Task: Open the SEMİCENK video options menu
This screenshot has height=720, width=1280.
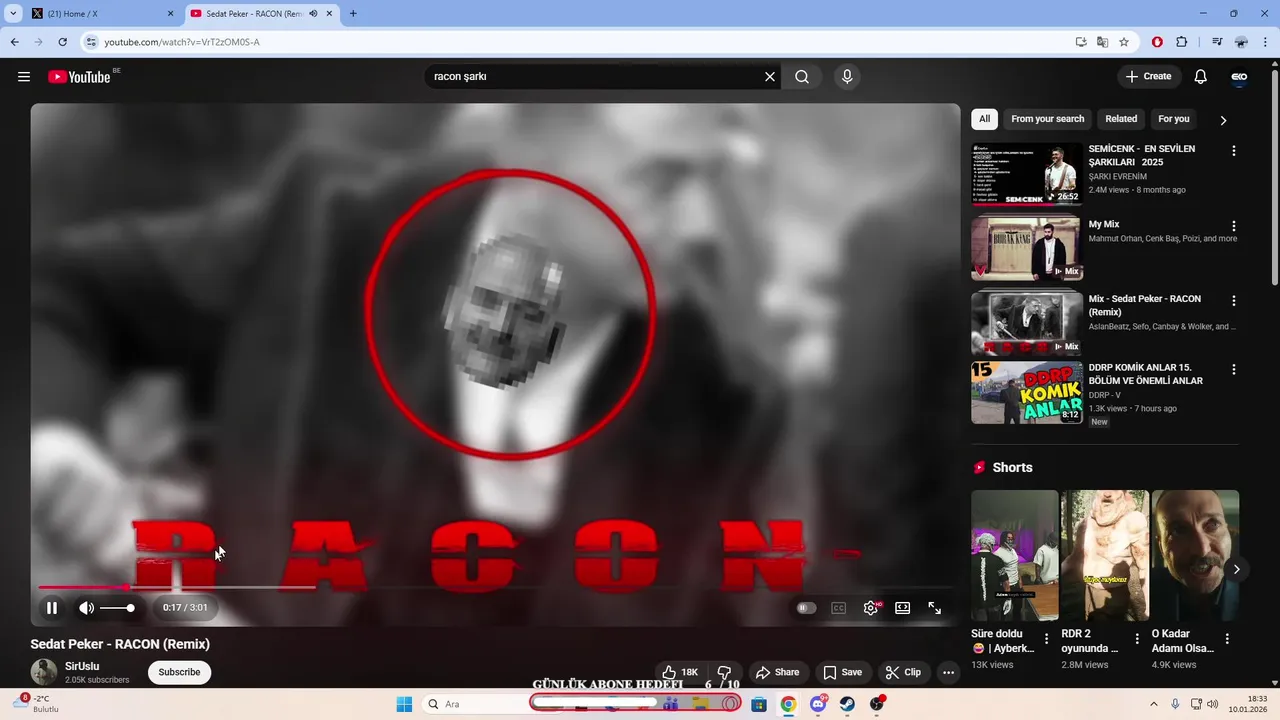Action: [x=1234, y=151]
